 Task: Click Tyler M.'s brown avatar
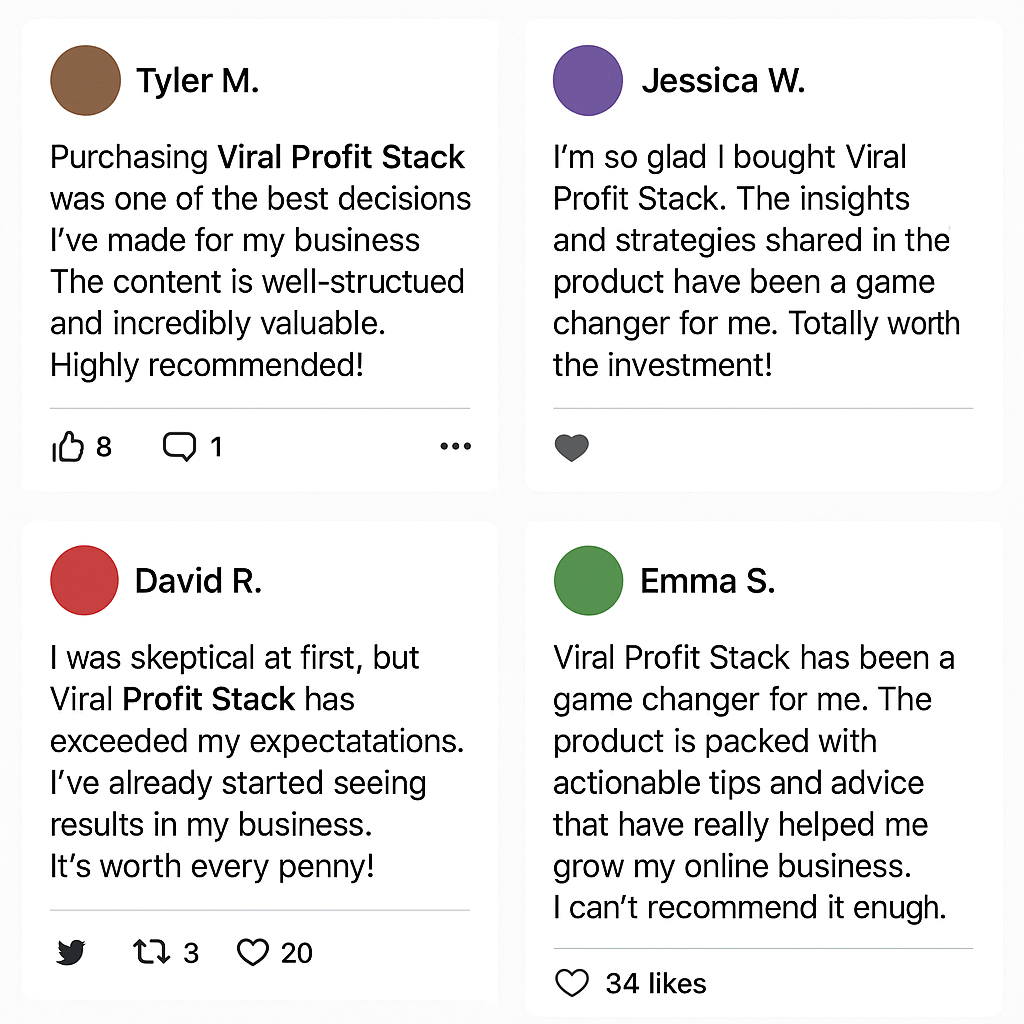click(x=86, y=80)
